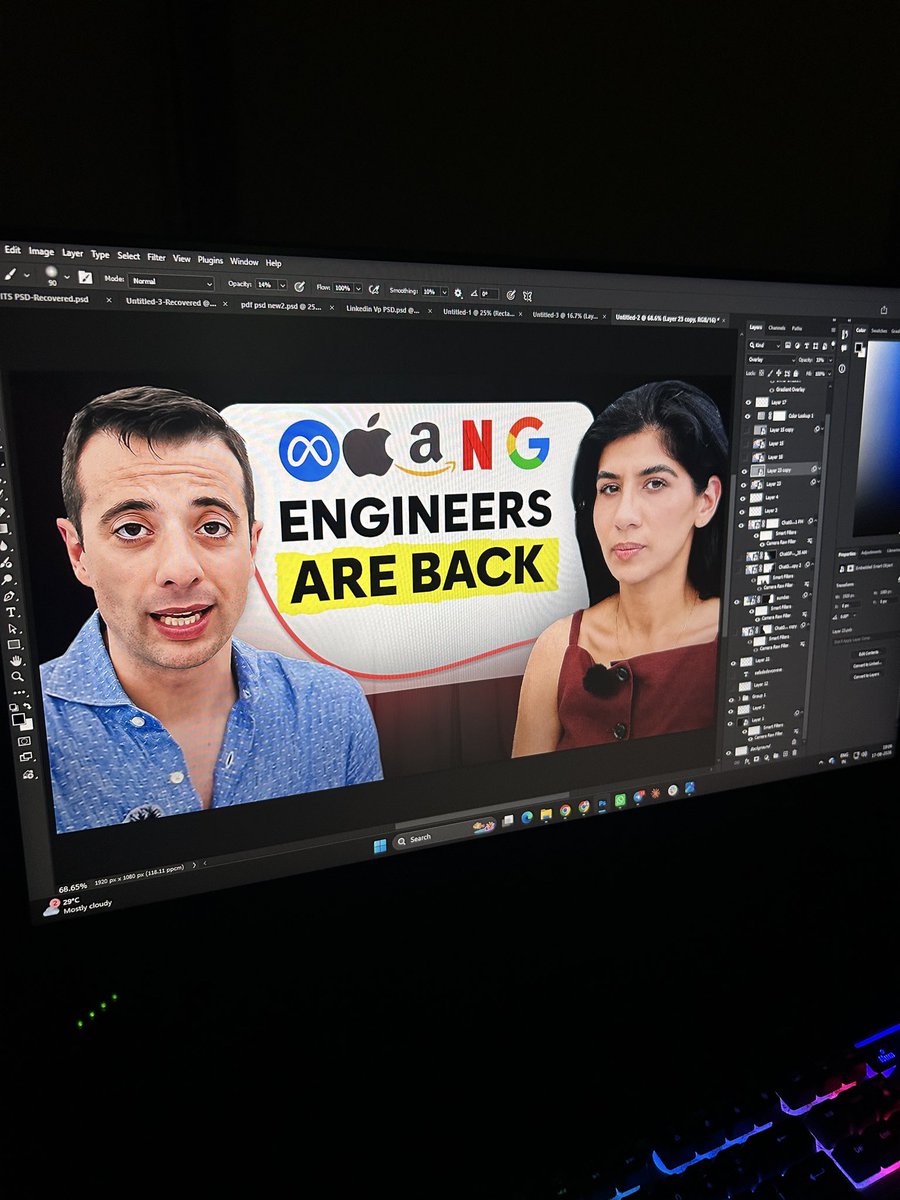Image resolution: width=900 pixels, height=1200 pixels.
Task: Toggle visibility of the sundas layer
Action: [x=737, y=602]
